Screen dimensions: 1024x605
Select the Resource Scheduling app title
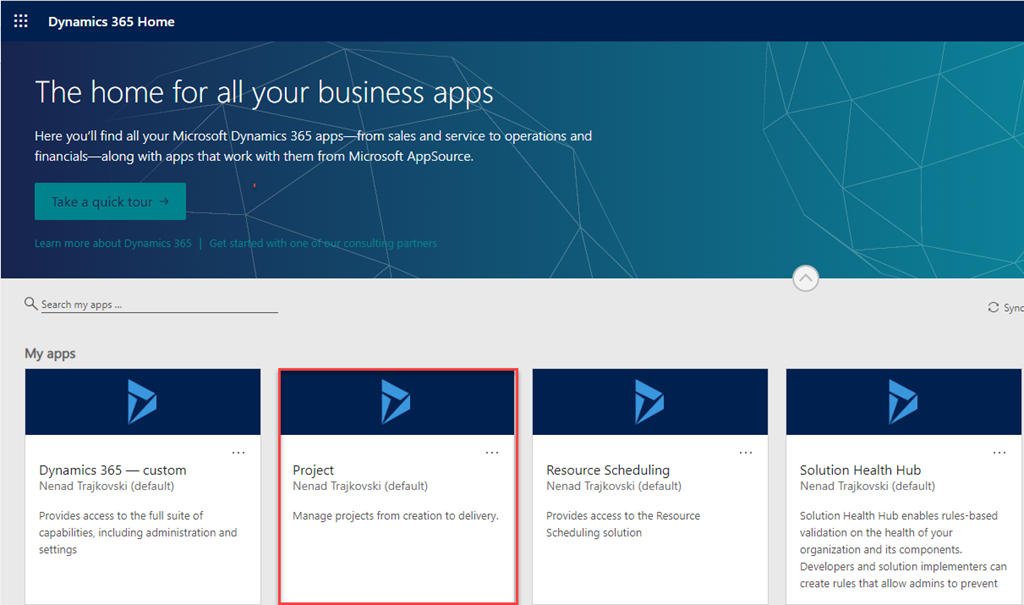(x=608, y=470)
